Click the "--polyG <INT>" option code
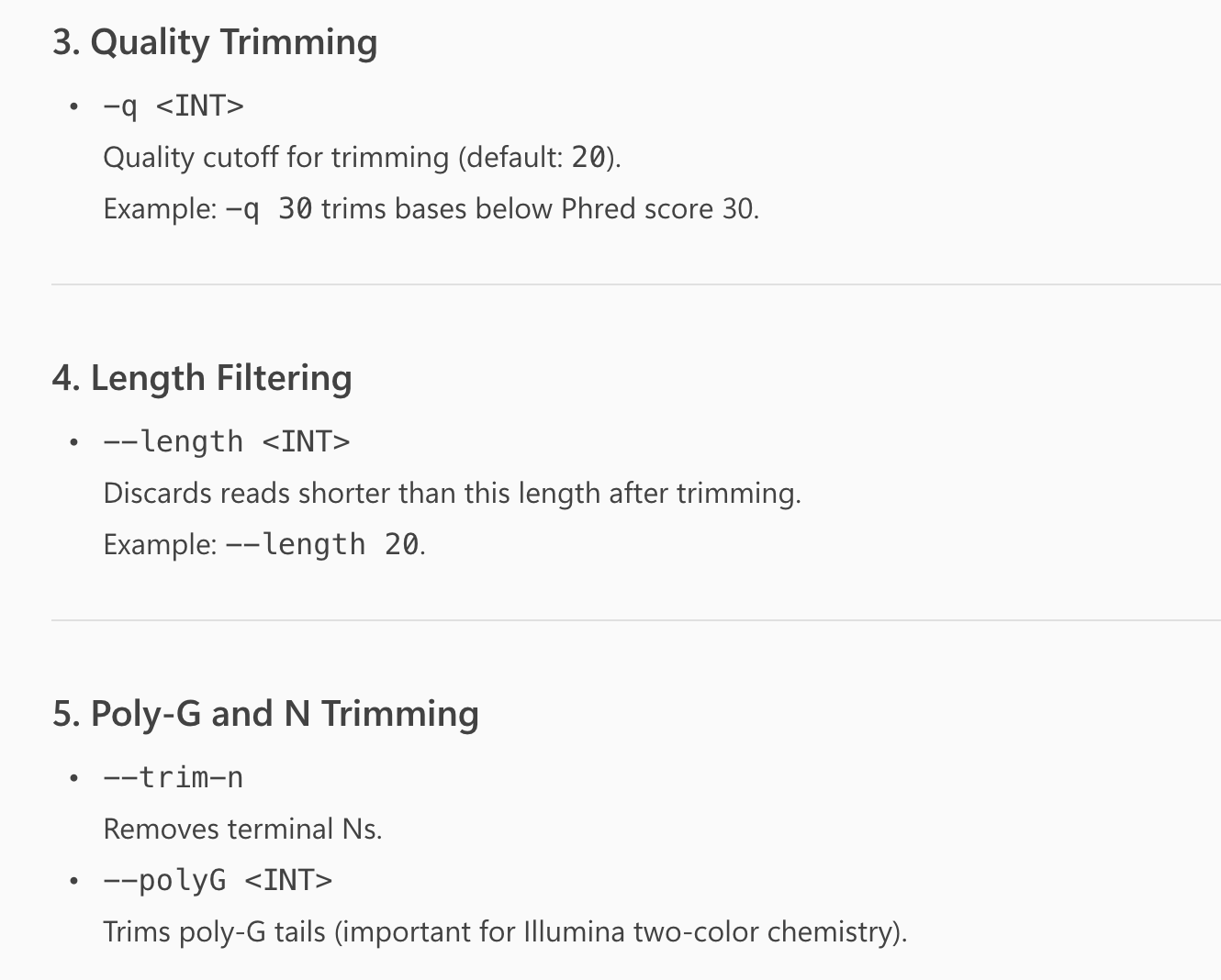 click(218, 881)
